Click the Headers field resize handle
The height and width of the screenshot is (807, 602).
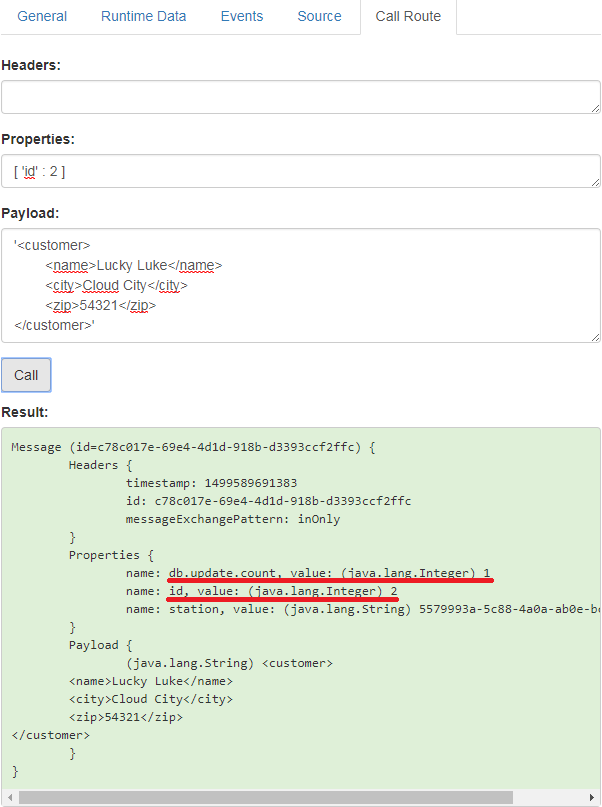coord(595,108)
